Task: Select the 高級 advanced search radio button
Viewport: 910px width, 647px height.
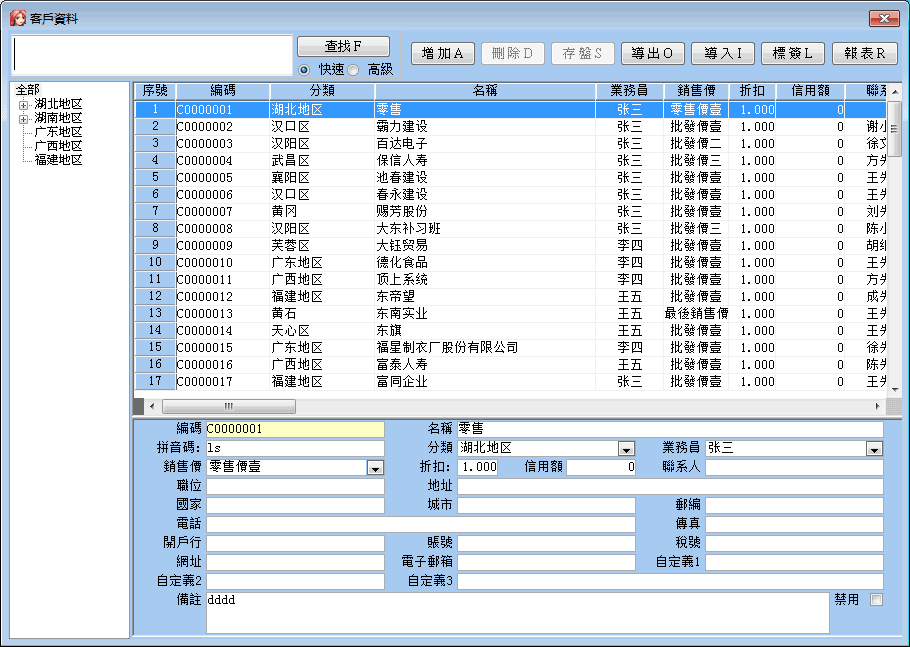Action: click(x=353, y=70)
